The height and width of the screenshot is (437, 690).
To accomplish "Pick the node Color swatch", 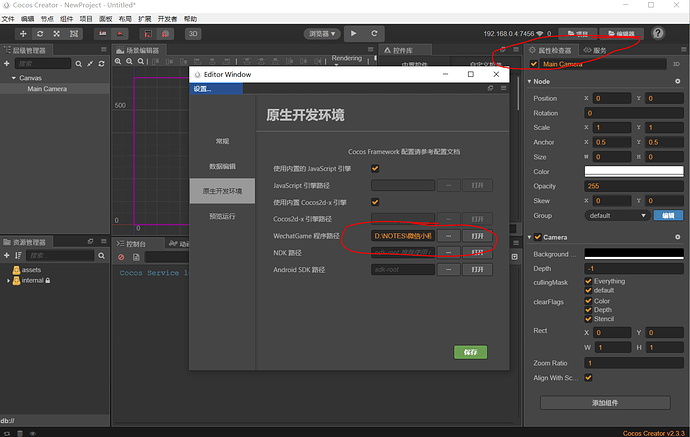I will (634, 172).
